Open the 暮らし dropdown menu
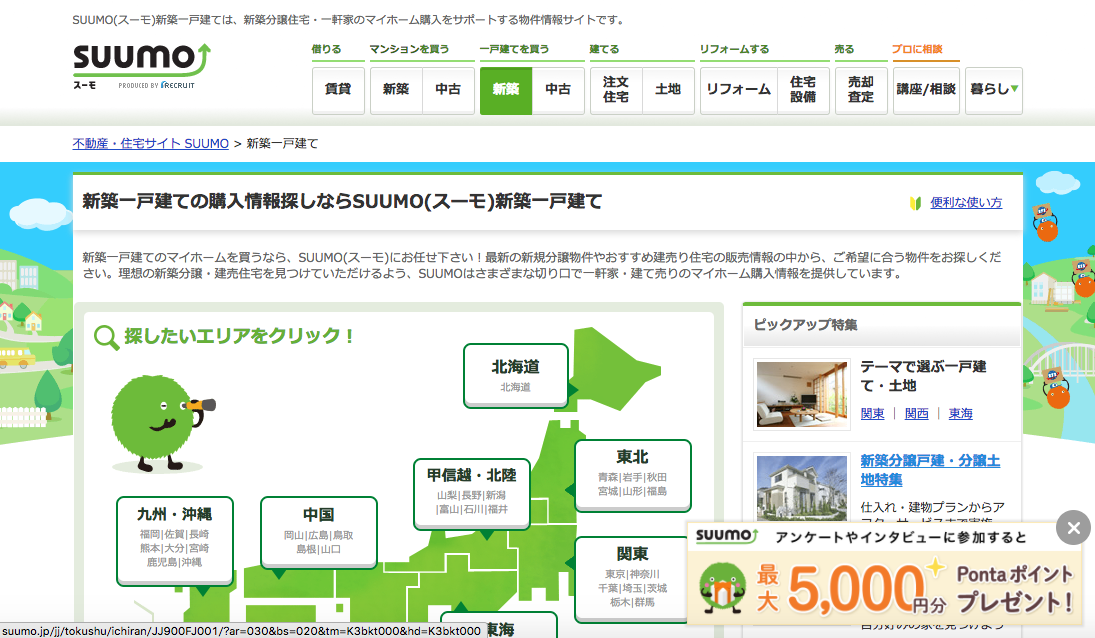The image size is (1095, 638). pos(993,90)
